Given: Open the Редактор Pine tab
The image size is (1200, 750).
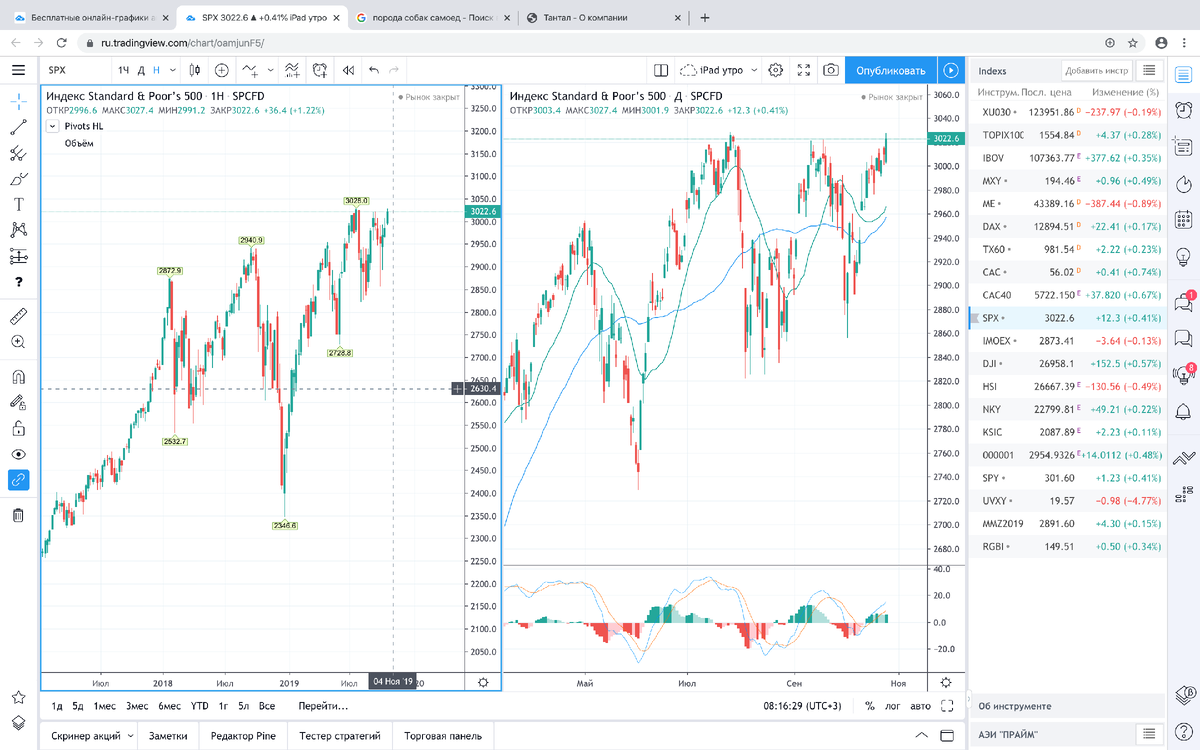Looking at the screenshot, I should (243, 736).
